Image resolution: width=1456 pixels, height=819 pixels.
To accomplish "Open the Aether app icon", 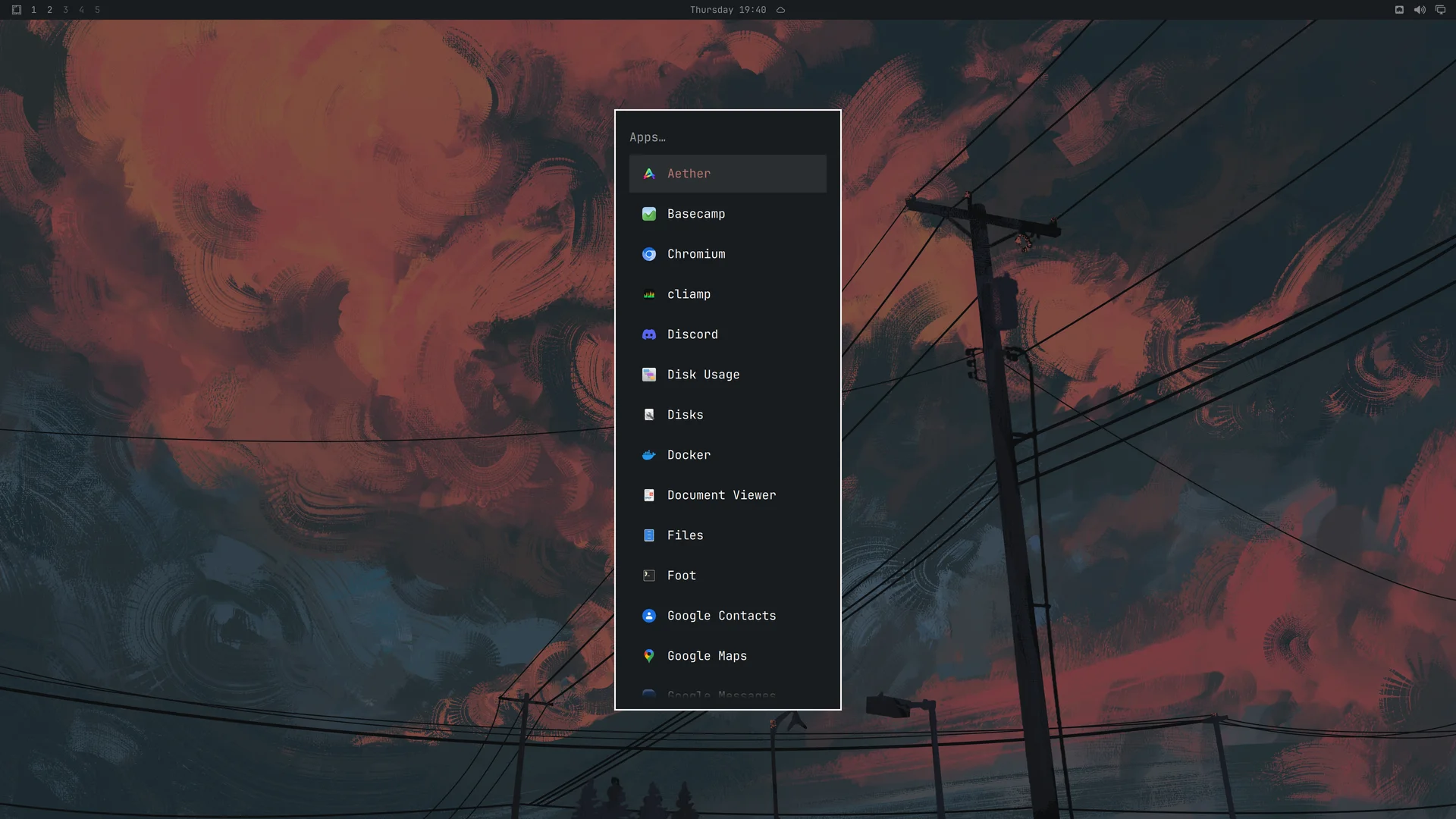I will pyautogui.click(x=649, y=174).
